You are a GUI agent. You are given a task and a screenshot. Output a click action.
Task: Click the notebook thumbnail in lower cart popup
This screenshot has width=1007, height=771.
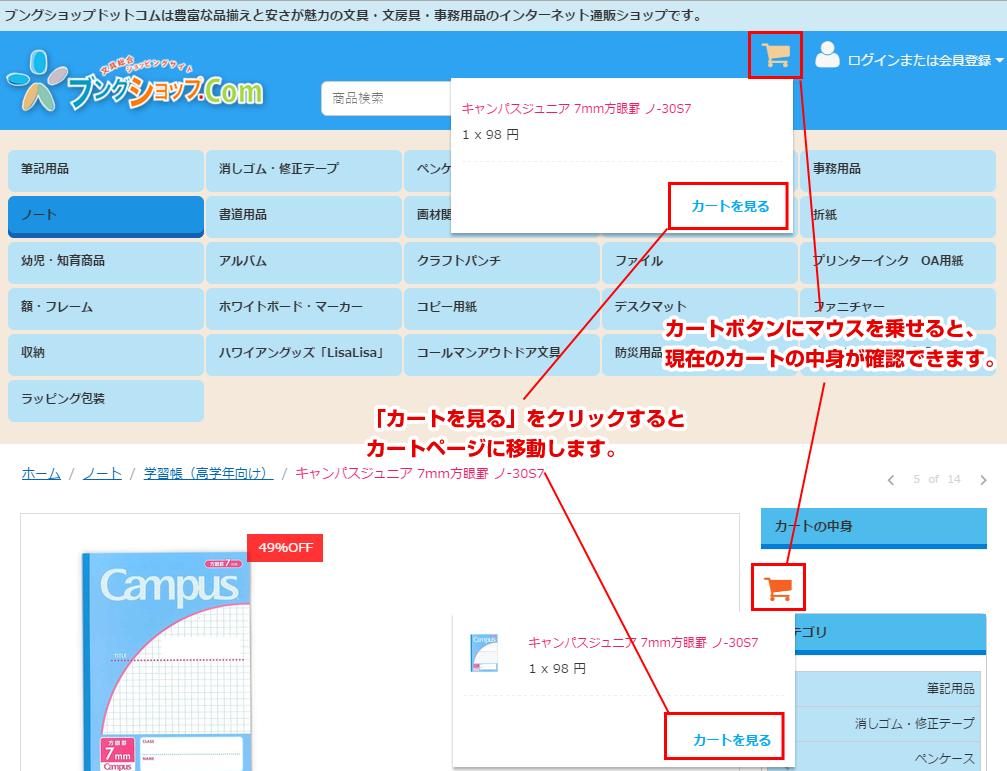click(484, 654)
